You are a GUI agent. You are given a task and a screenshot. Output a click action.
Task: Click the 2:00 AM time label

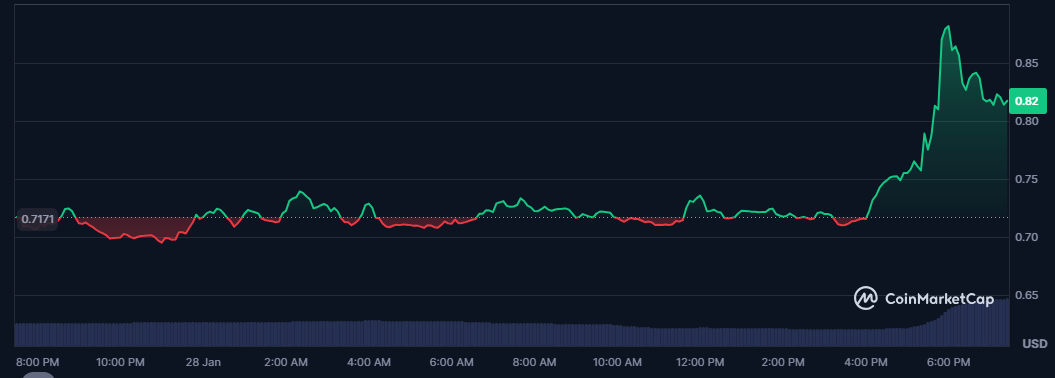(286, 363)
